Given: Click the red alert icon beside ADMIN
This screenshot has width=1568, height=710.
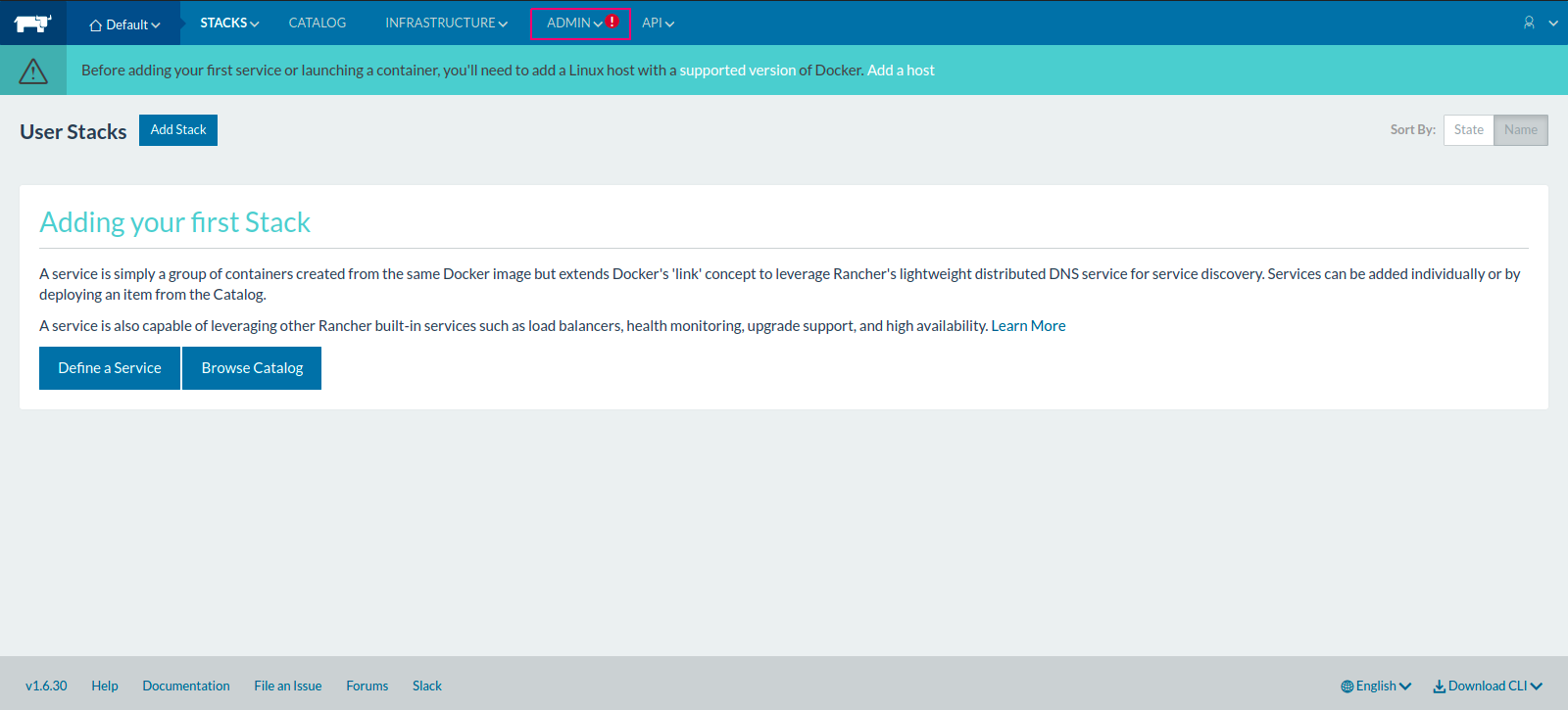Looking at the screenshot, I should (x=612, y=21).
